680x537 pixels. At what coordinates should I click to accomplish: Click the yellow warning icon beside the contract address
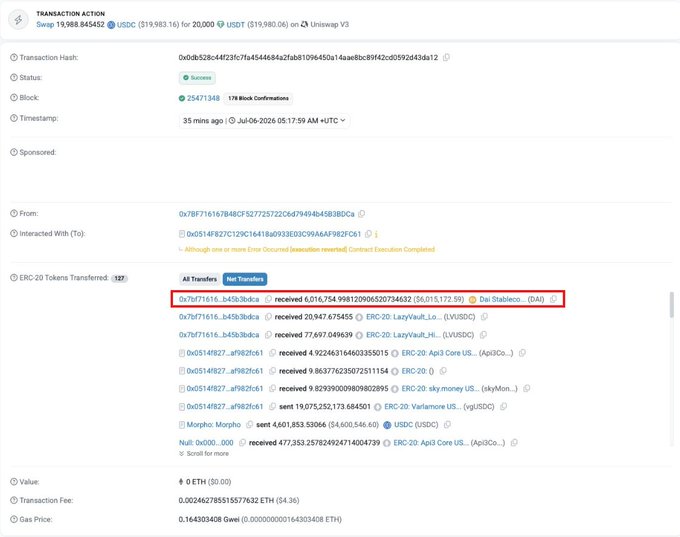[376, 234]
